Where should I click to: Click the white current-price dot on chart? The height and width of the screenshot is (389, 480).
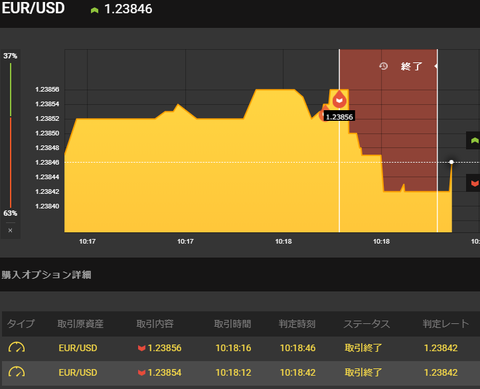coord(451,162)
